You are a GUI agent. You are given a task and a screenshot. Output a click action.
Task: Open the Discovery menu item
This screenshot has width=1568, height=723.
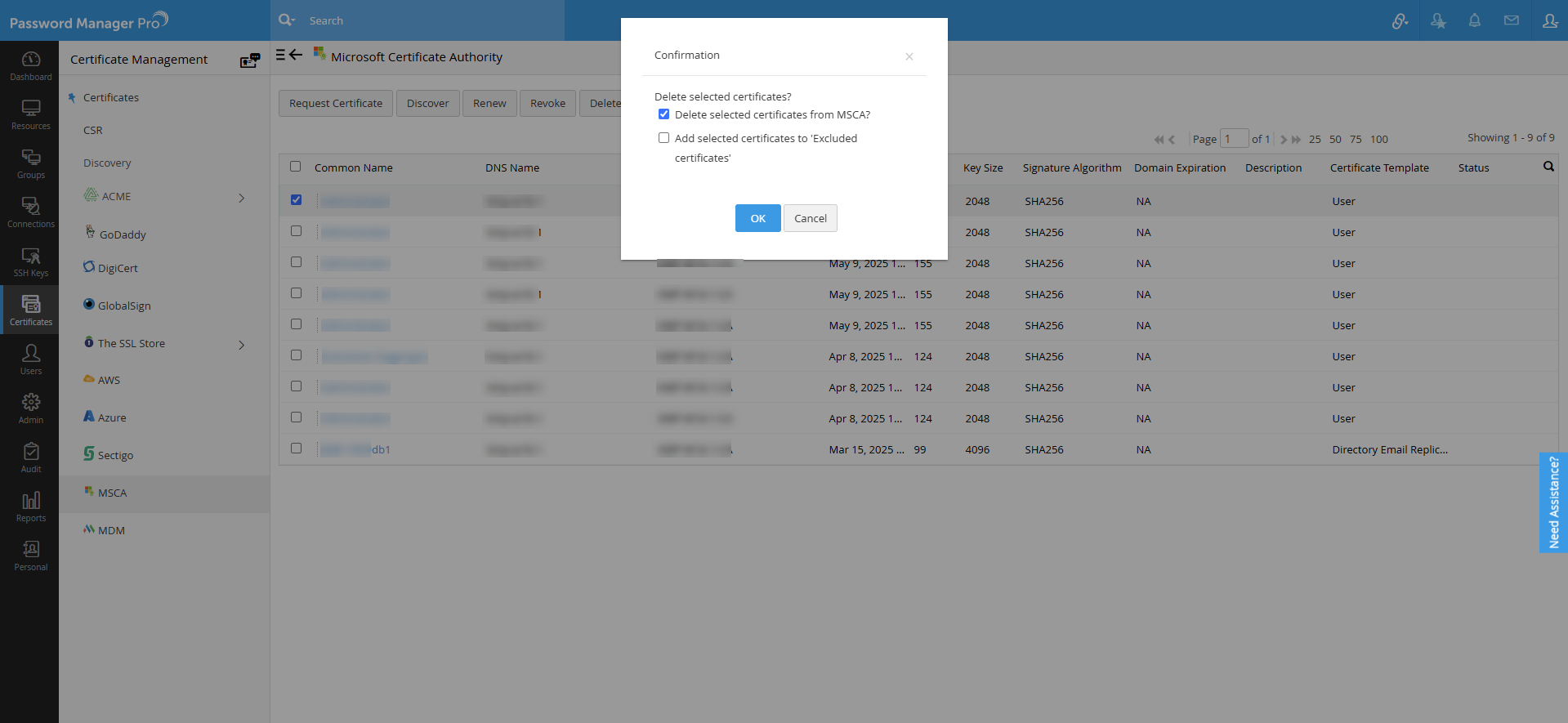pos(107,163)
